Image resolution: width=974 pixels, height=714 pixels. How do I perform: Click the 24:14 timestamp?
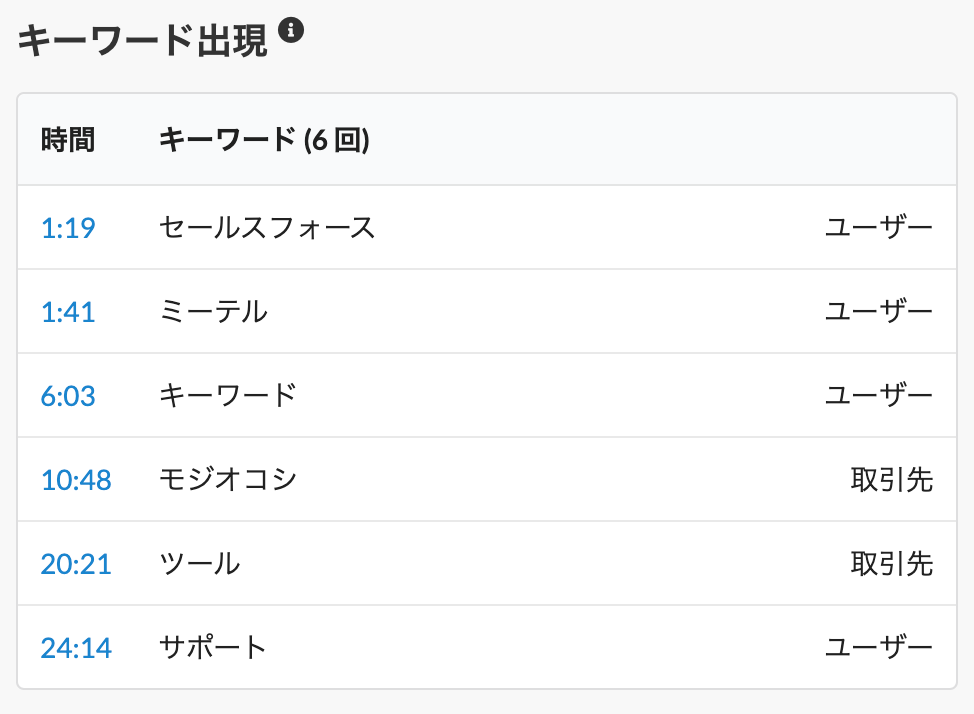[76, 648]
